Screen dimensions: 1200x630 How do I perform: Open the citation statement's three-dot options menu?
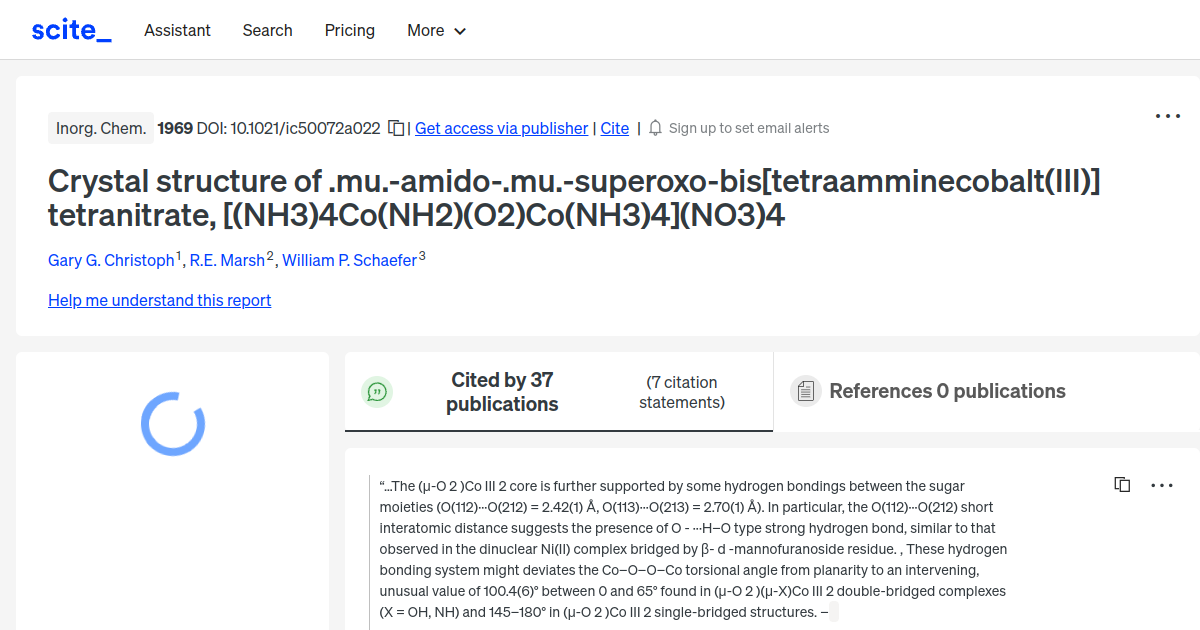[1162, 485]
